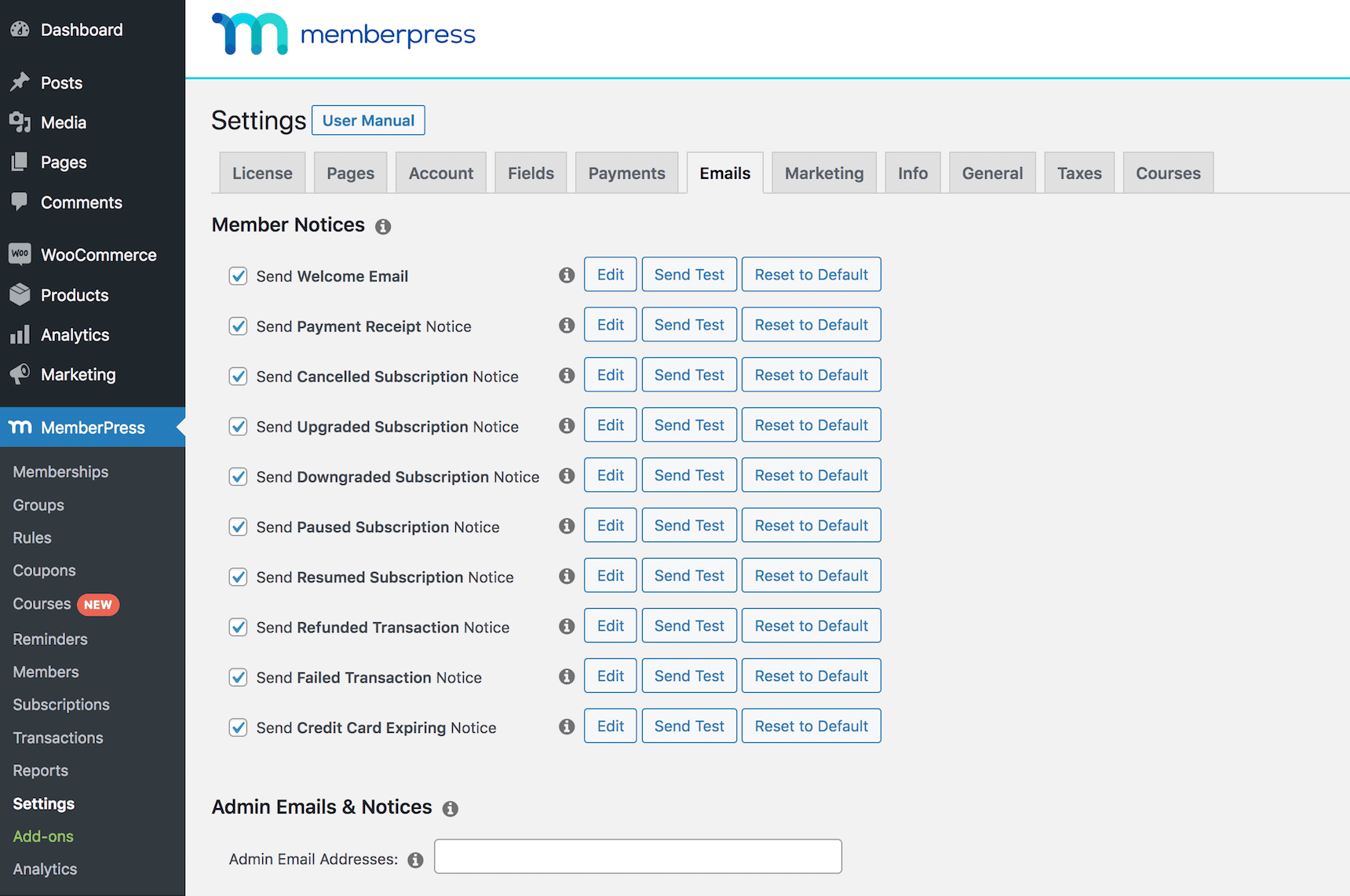1350x896 pixels.
Task: Click the memberpress header logo
Action: 343,34
